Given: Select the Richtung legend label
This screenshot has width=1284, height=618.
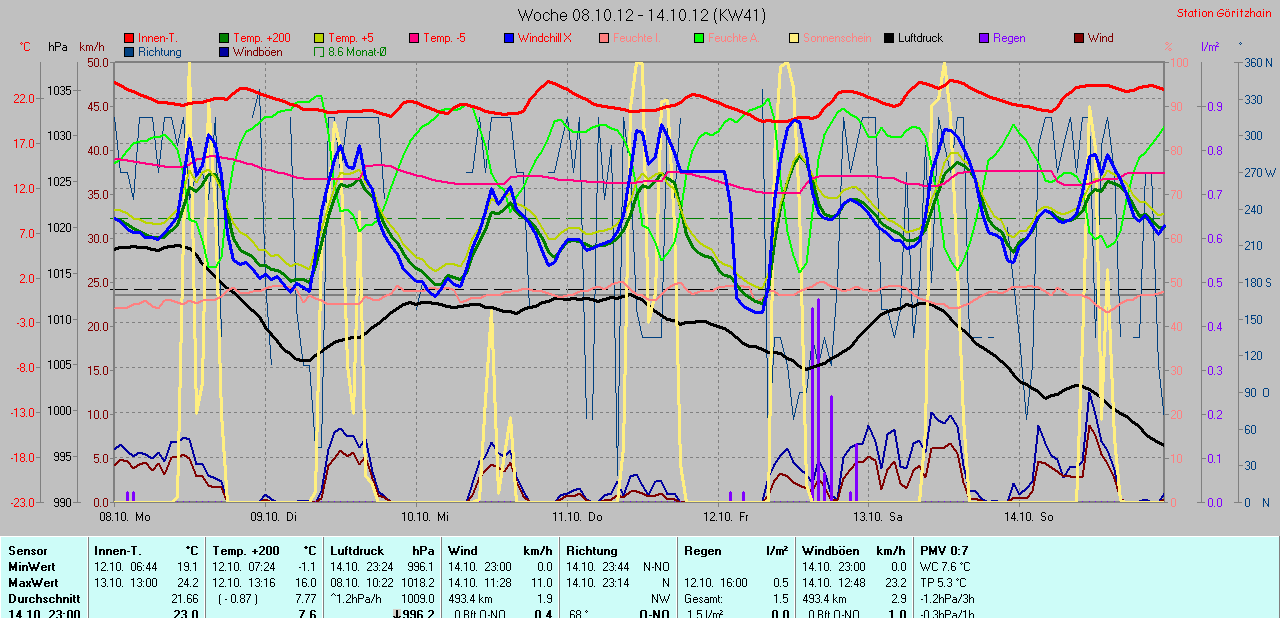Looking at the screenshot, I should point(160,51).
